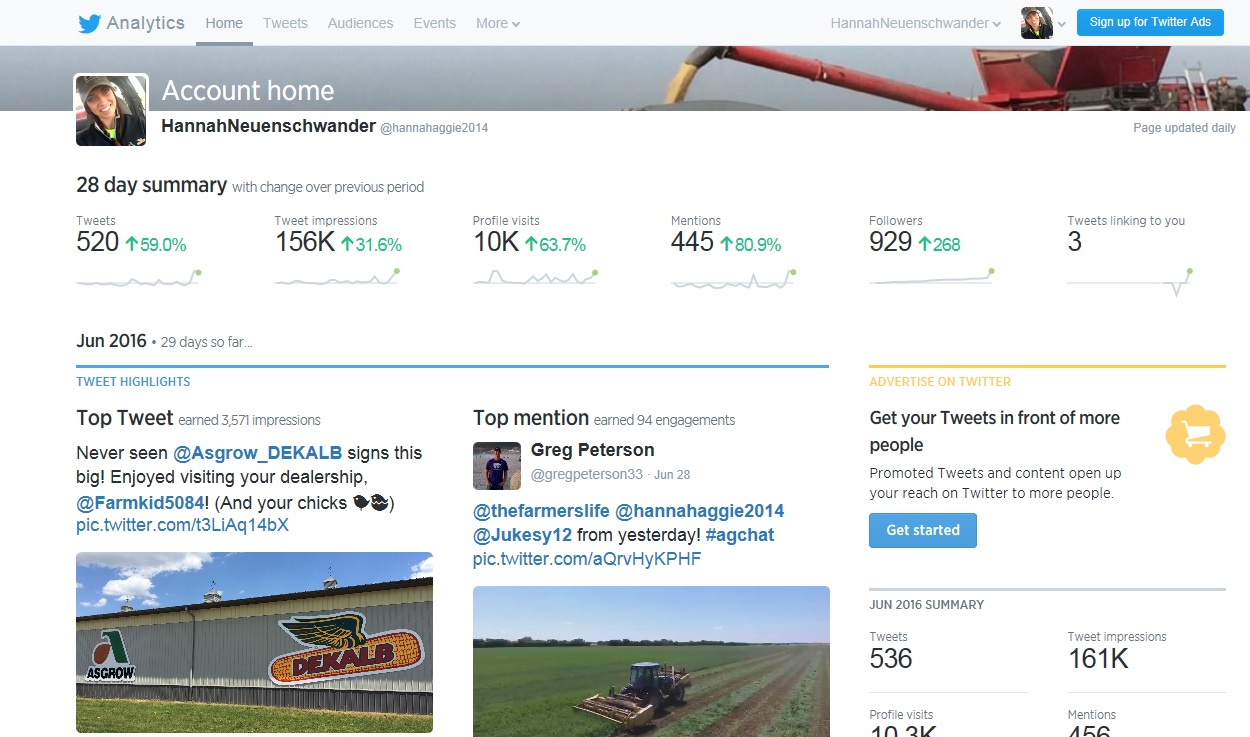The width and height of the screenshot is (1250, 737).
Task: Click the small profile avatar in the header
Action: click(x=1037, y=23)
